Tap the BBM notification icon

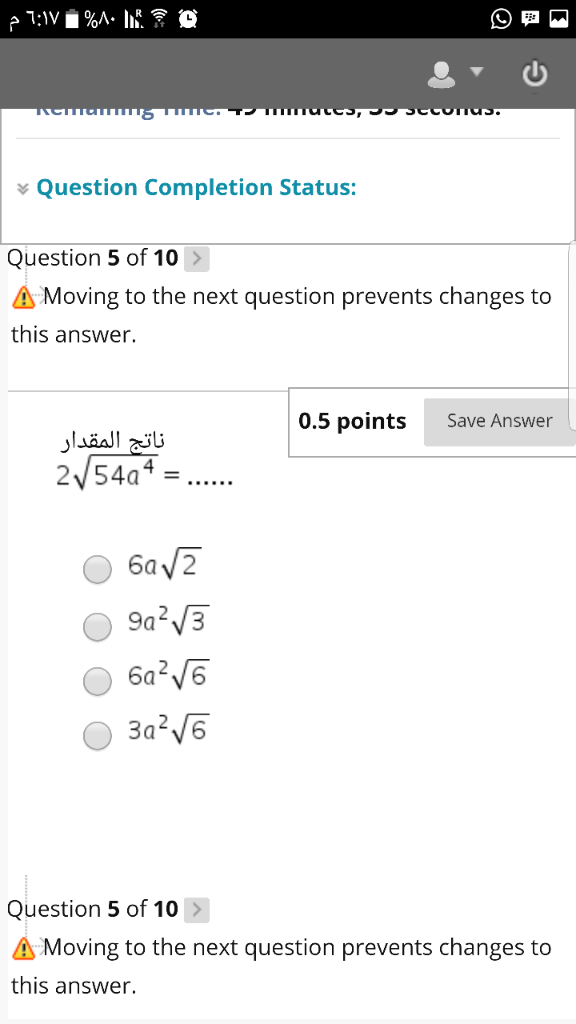[x=530, y=20]
